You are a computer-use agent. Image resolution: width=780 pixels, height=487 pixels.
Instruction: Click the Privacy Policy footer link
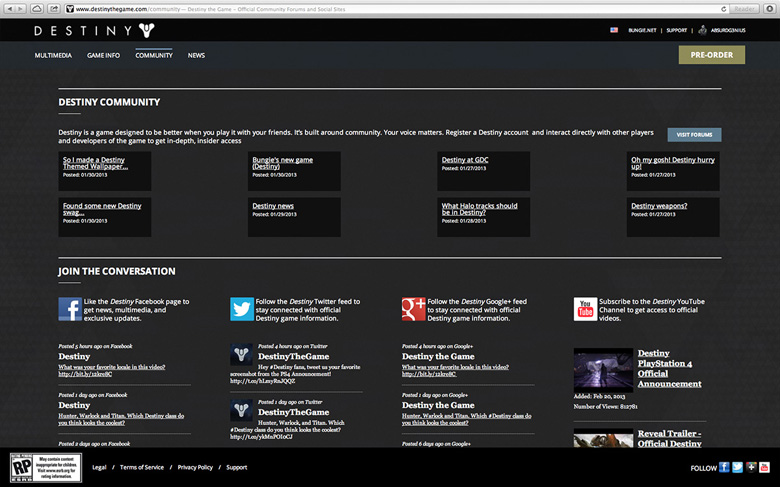[195, 467]
